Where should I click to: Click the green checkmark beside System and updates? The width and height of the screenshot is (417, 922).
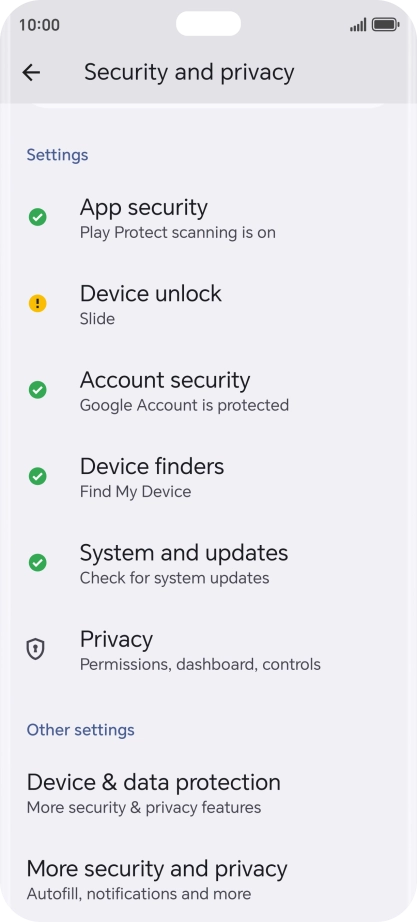pyautogui.click(x=38, y=563)
